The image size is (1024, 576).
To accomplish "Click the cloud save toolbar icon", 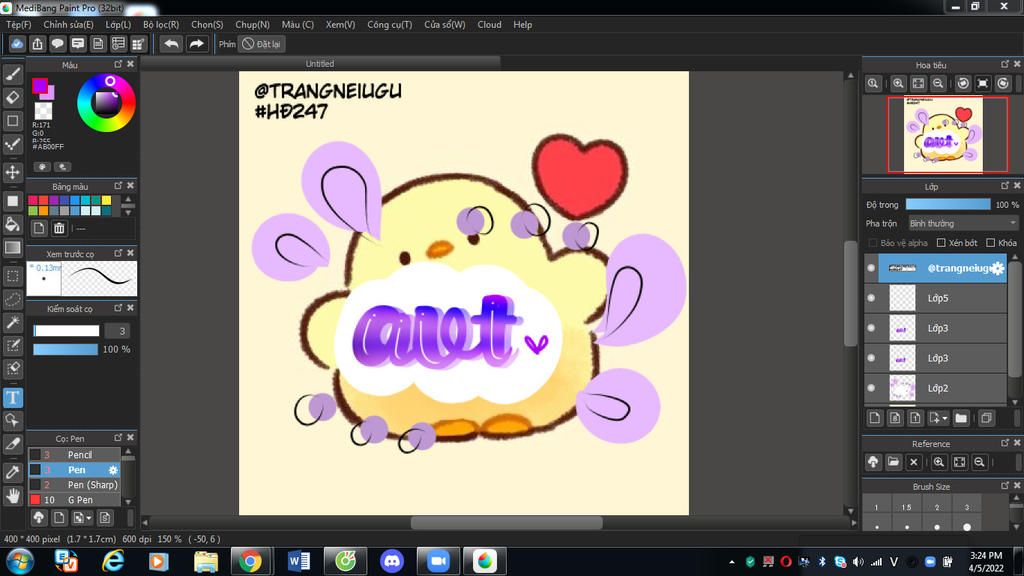I will [x=17, y=44].
